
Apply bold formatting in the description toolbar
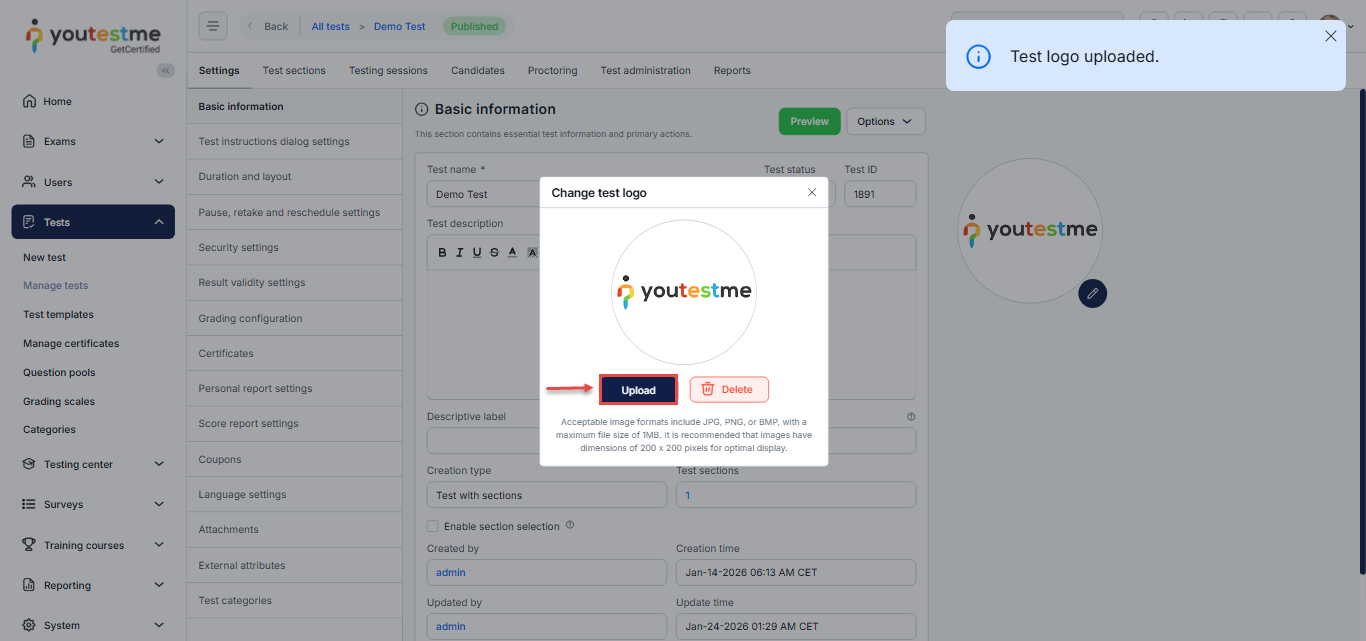(443, 252)
